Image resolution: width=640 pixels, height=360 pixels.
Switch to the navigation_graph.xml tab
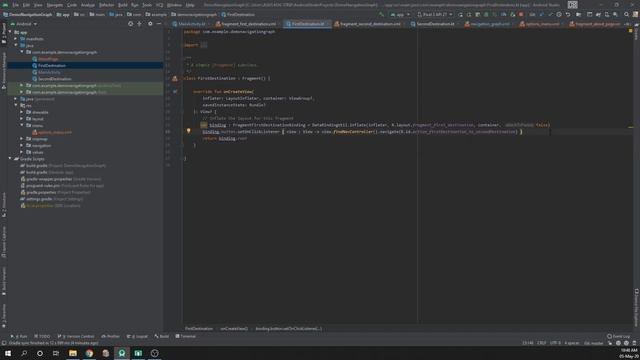point(488,24)
